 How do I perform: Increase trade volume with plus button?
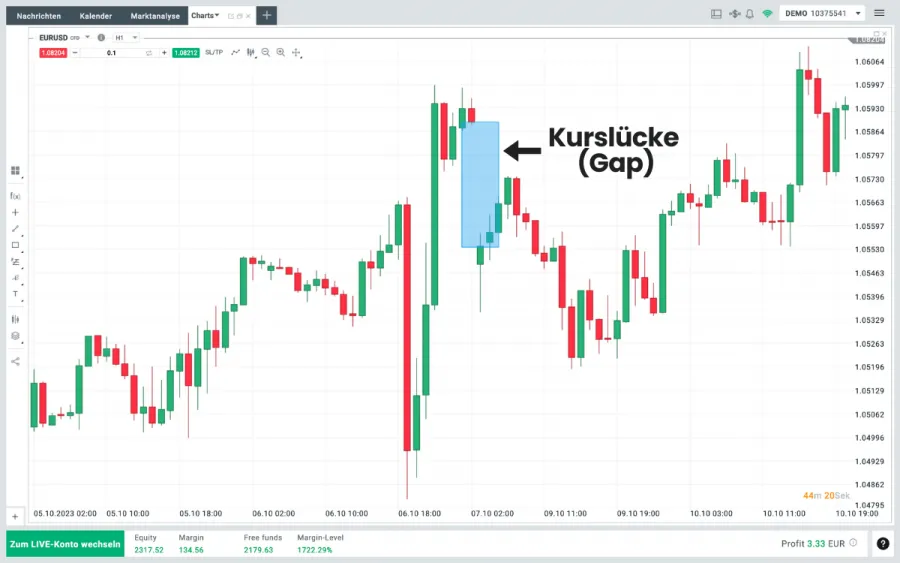(164, 53)
